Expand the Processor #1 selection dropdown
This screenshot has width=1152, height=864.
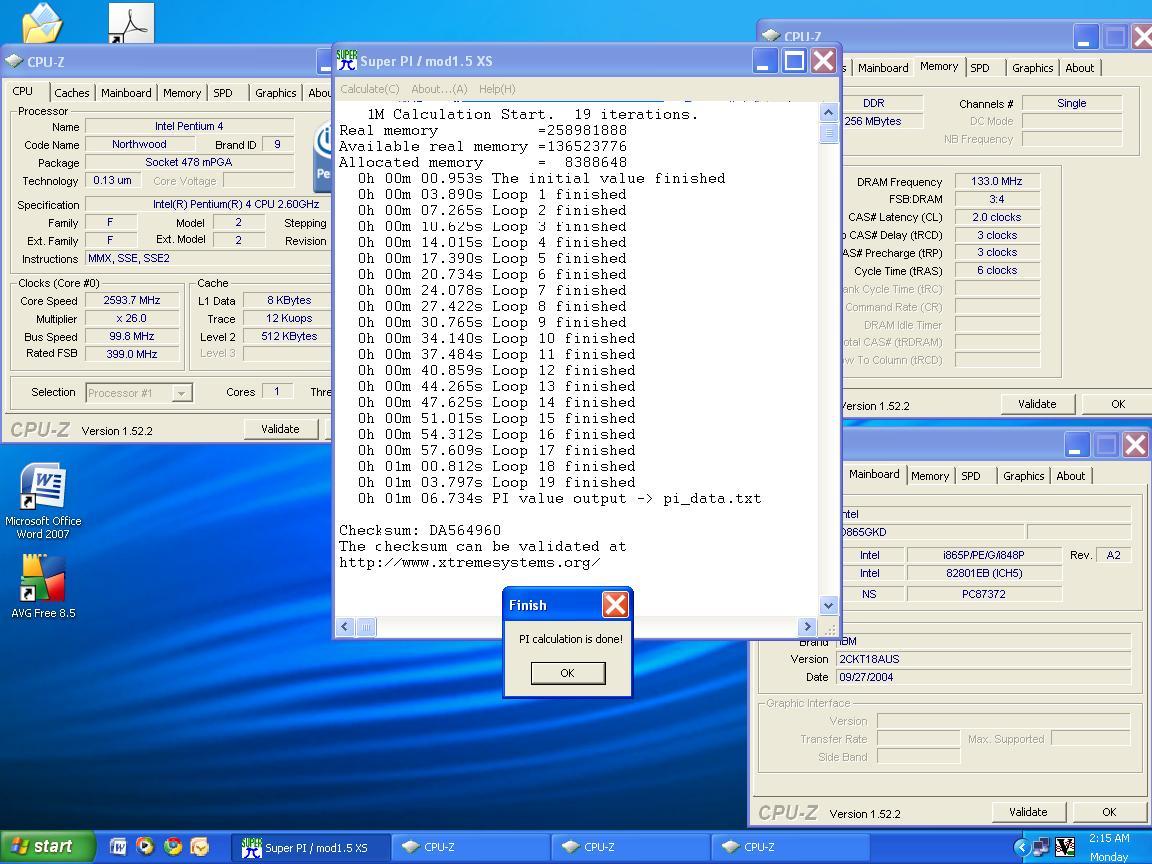tap(181, 393)
